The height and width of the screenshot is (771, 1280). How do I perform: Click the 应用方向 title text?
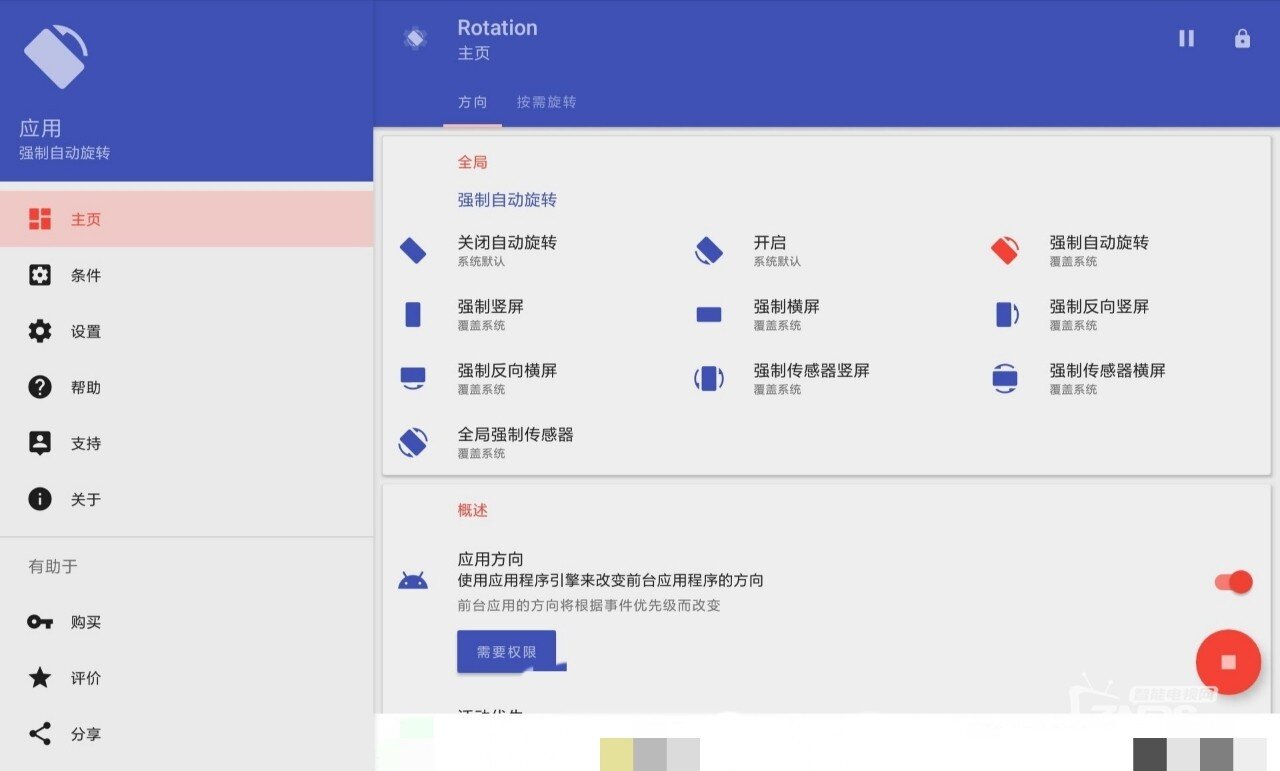491,559
